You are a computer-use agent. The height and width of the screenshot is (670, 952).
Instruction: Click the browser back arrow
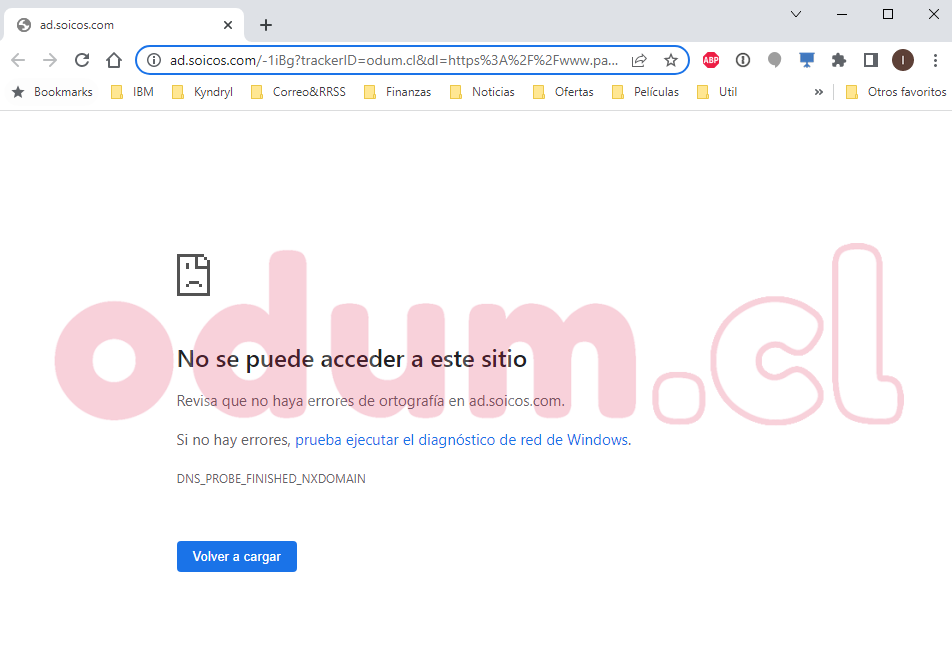click(18, 60)
